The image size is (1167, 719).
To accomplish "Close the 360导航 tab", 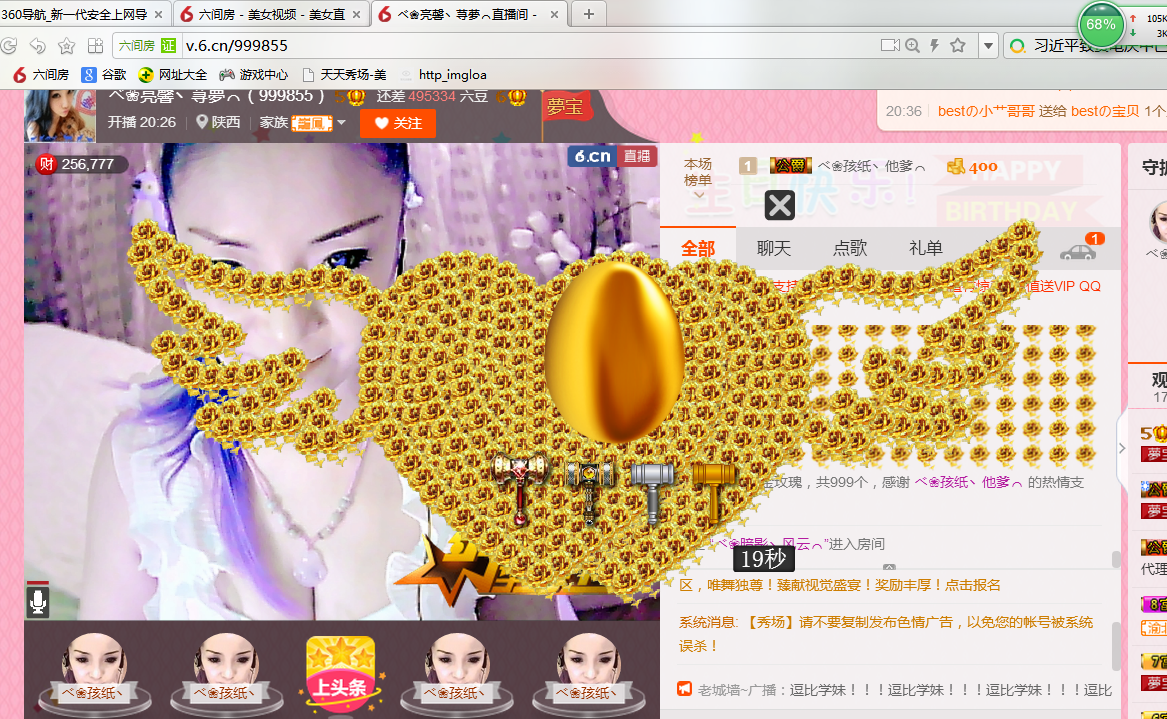I will pyautogui.click(x=159, y=14).
